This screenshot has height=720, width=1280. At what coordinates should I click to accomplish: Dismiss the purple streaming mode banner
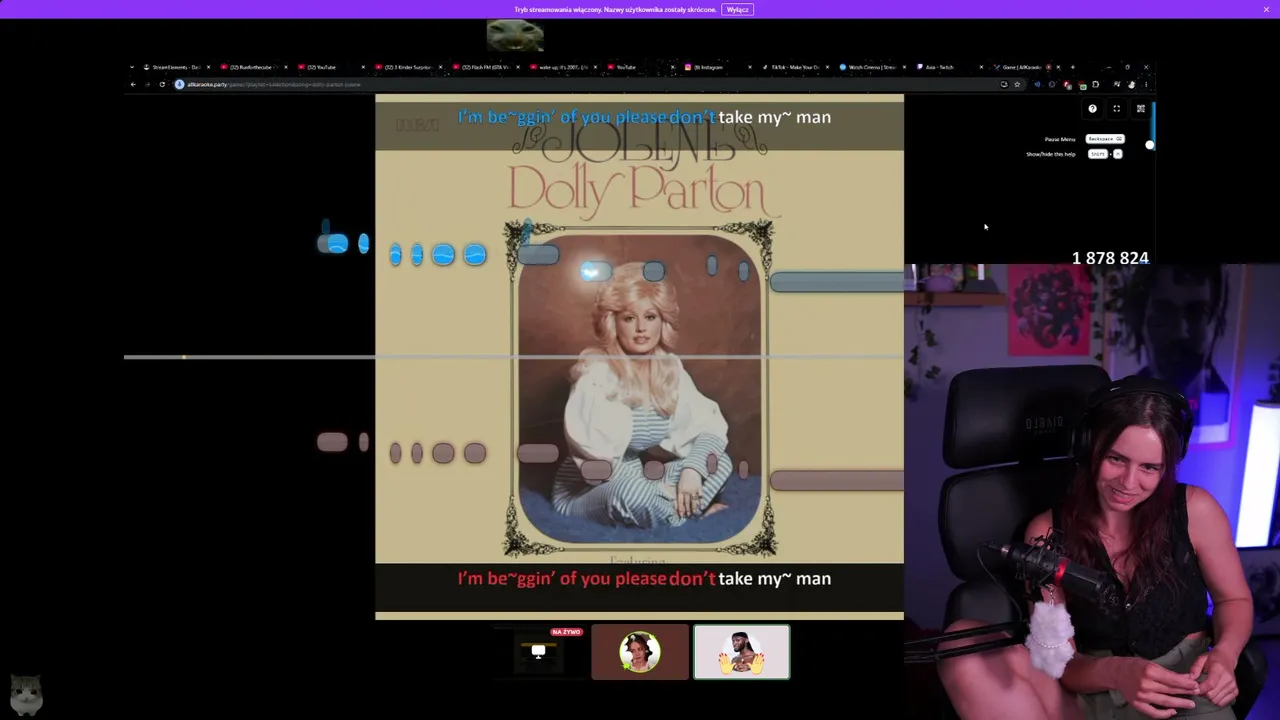tap(1266, 10)
